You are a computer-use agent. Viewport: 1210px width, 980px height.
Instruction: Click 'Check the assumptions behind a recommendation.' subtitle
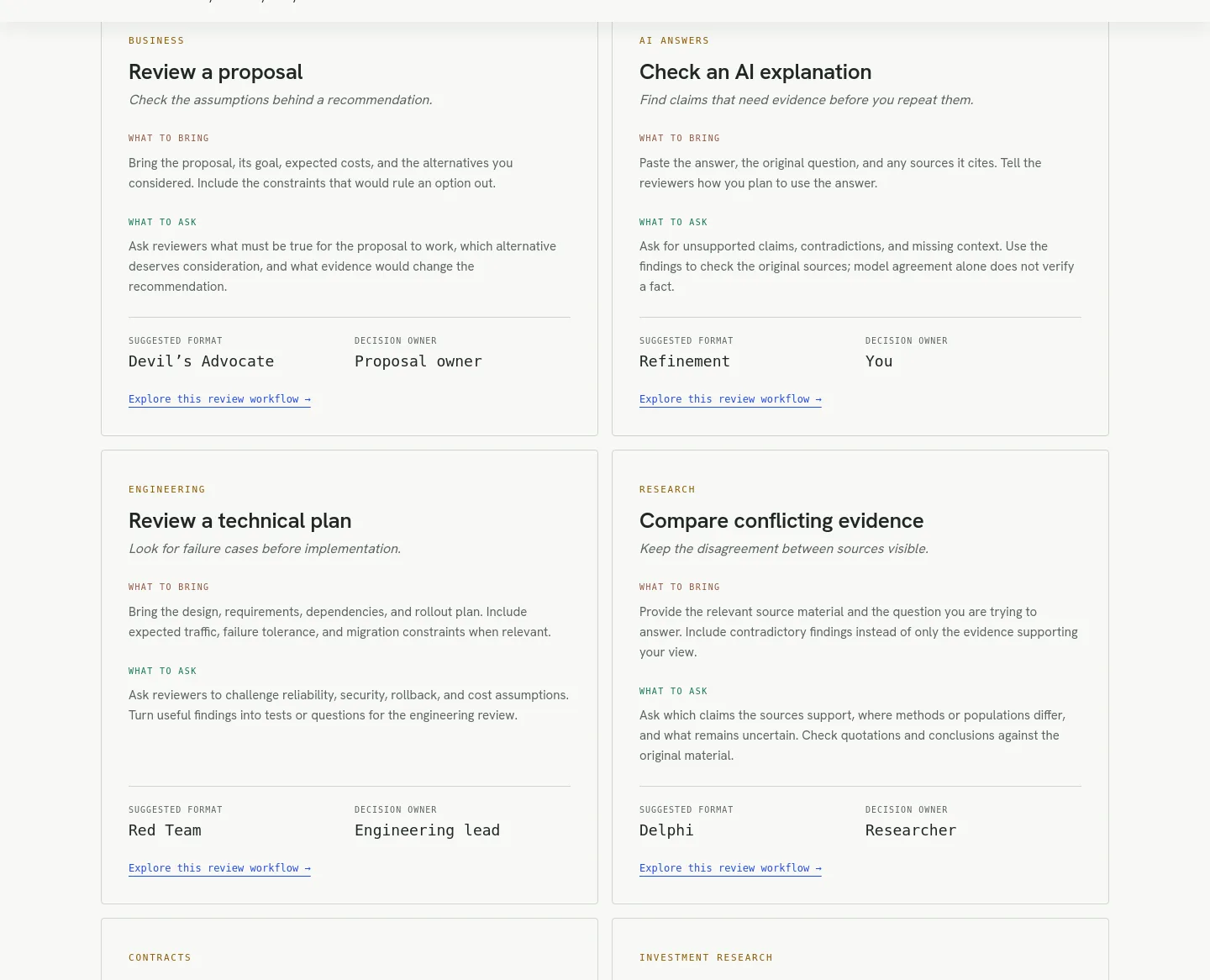[281, 100]
